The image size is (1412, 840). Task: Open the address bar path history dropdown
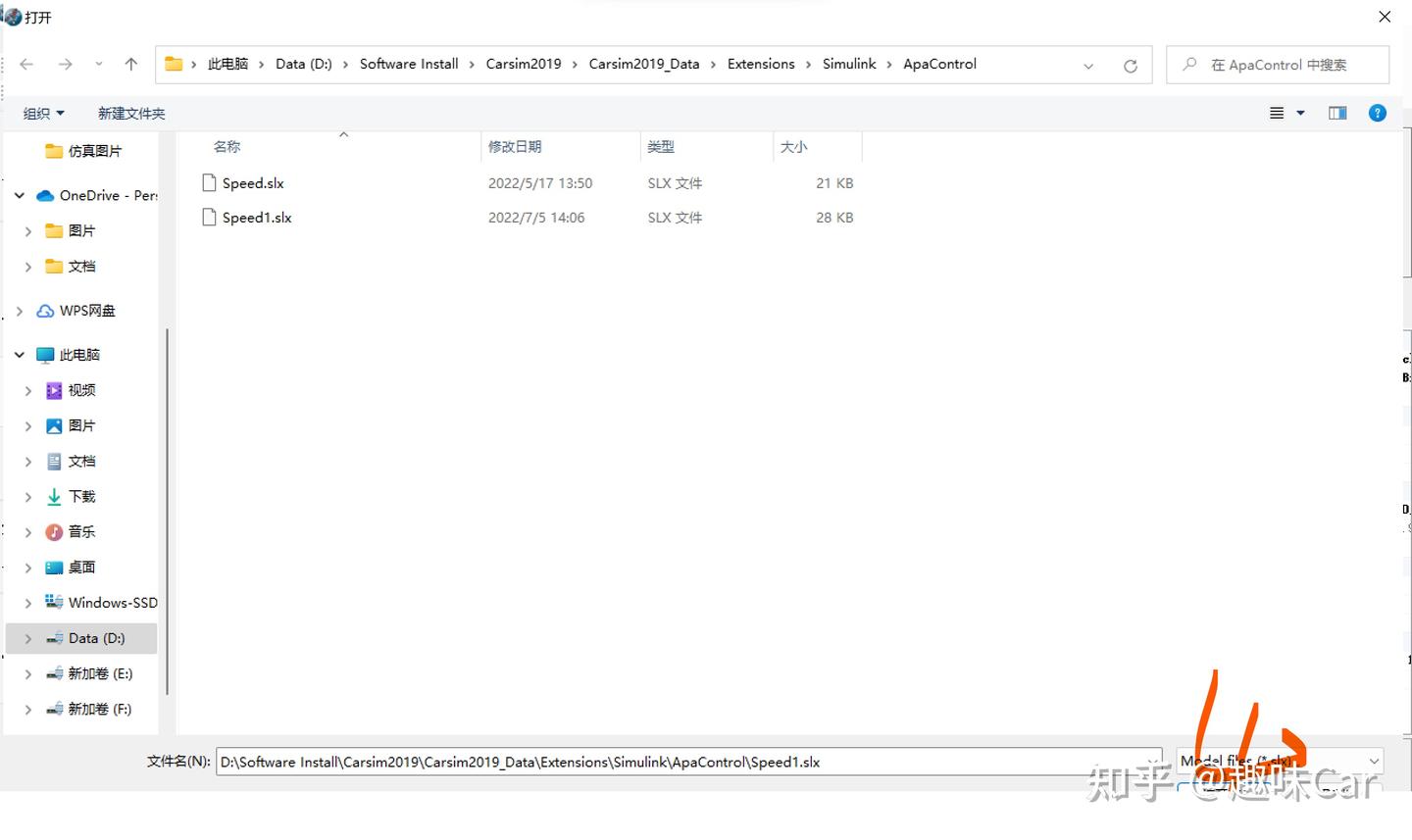click(1088, 66)
